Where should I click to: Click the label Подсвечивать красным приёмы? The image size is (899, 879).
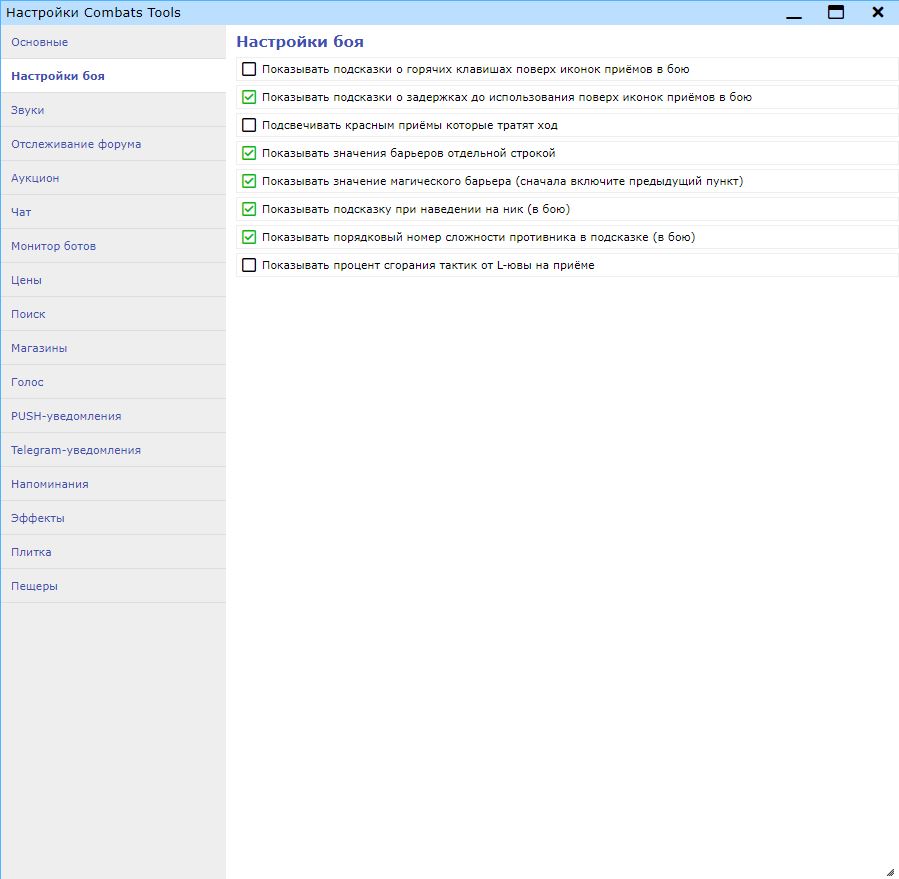[409, 125]
